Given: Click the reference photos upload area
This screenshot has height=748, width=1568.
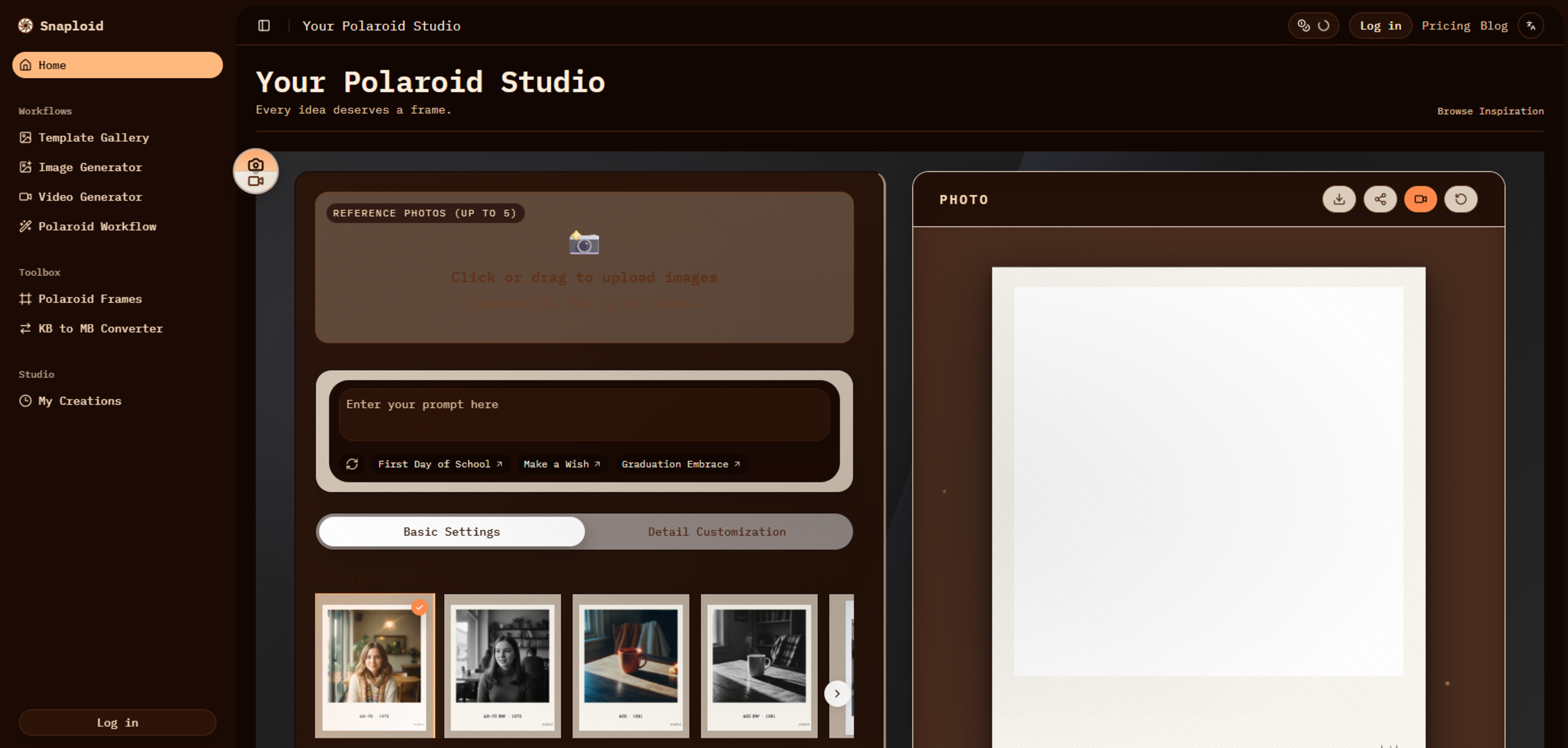Looking at the screenshot, I should click(584, 268).
